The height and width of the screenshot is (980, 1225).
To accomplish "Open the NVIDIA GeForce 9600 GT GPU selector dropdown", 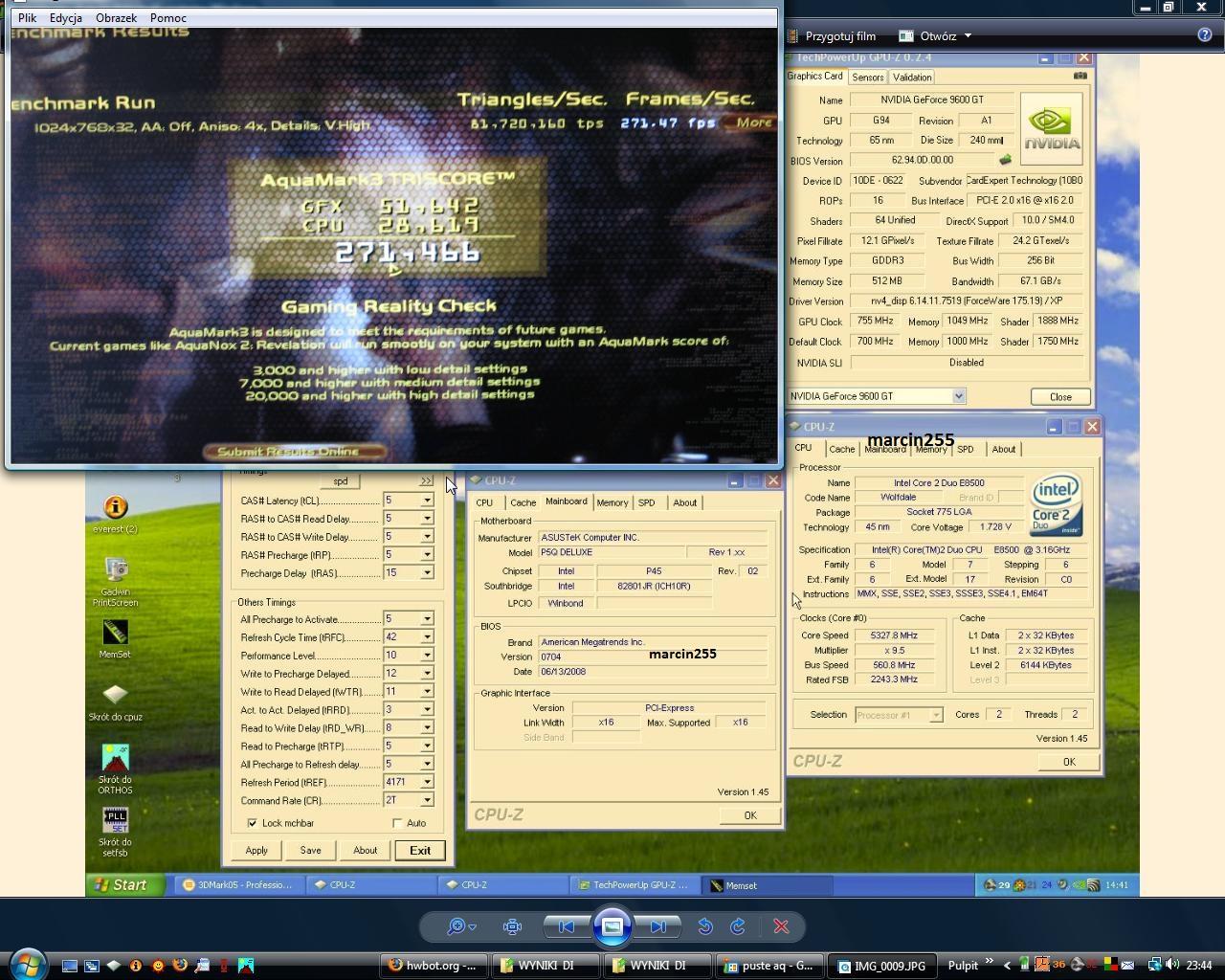I will pos(958,396).
